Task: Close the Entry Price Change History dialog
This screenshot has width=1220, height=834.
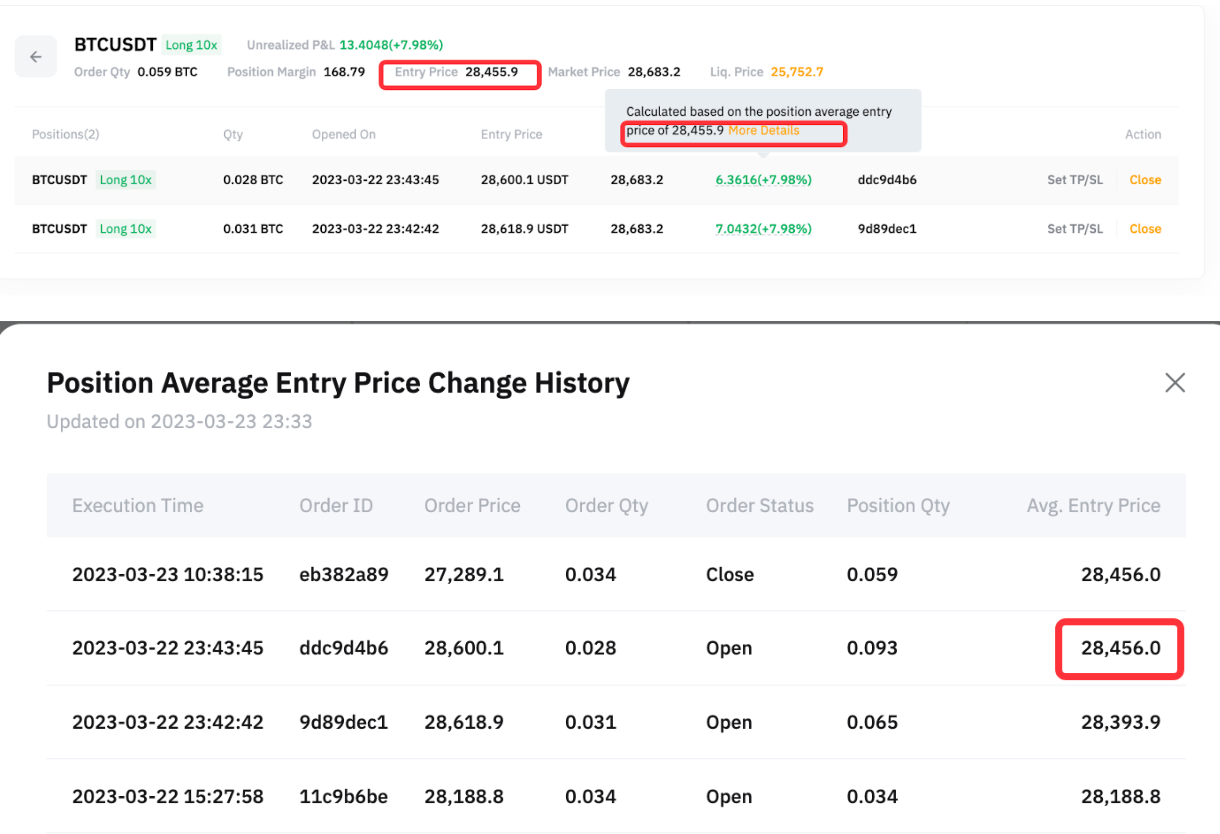Action: pos(1175,382)
